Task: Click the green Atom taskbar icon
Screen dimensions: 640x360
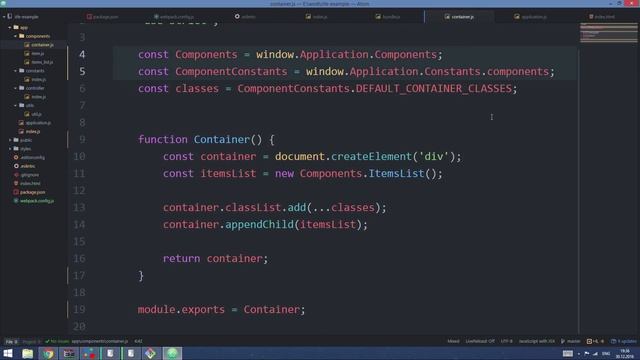Action: (172, 353)
